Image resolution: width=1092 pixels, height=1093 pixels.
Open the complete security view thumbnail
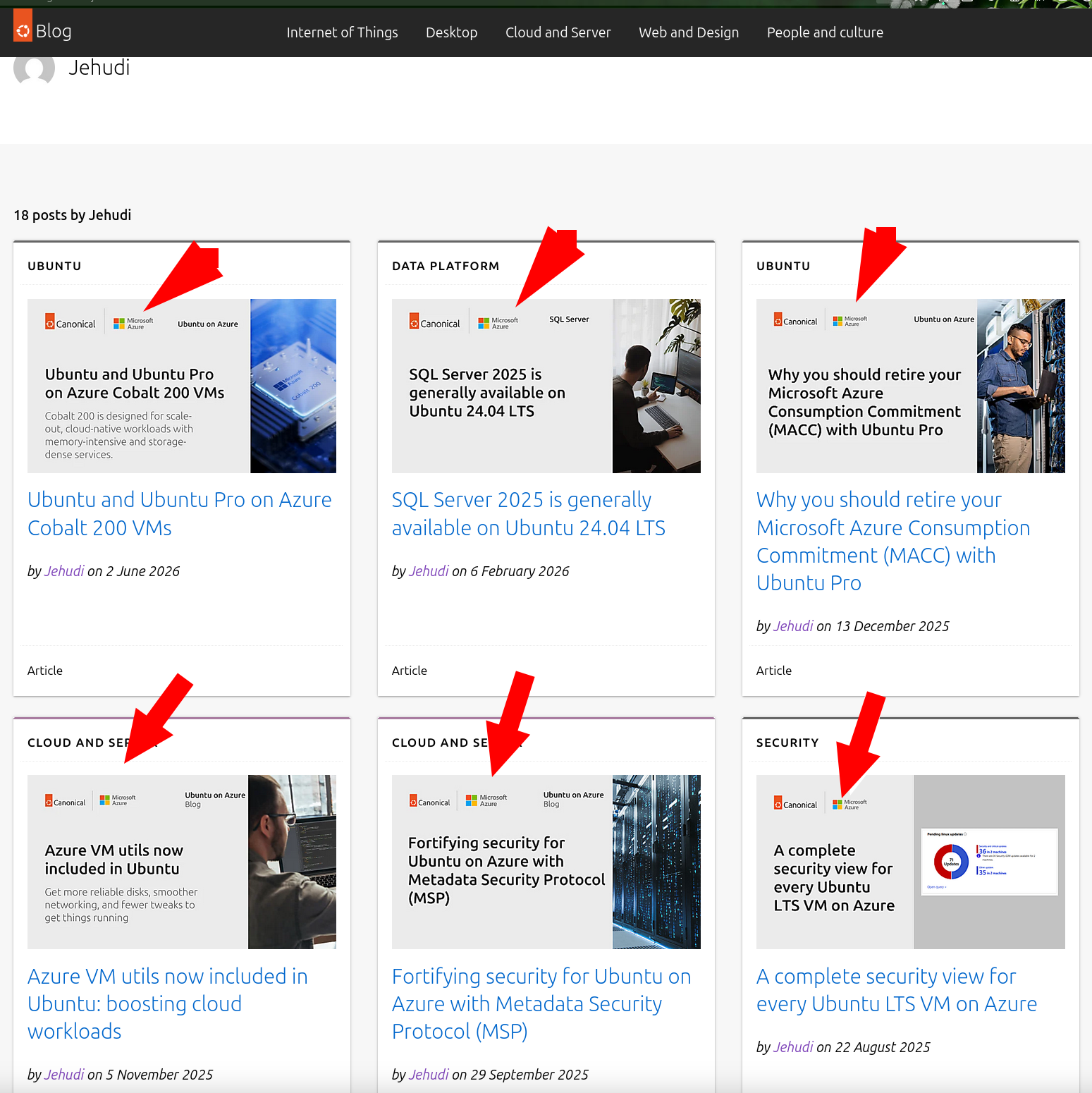(911, 862)
